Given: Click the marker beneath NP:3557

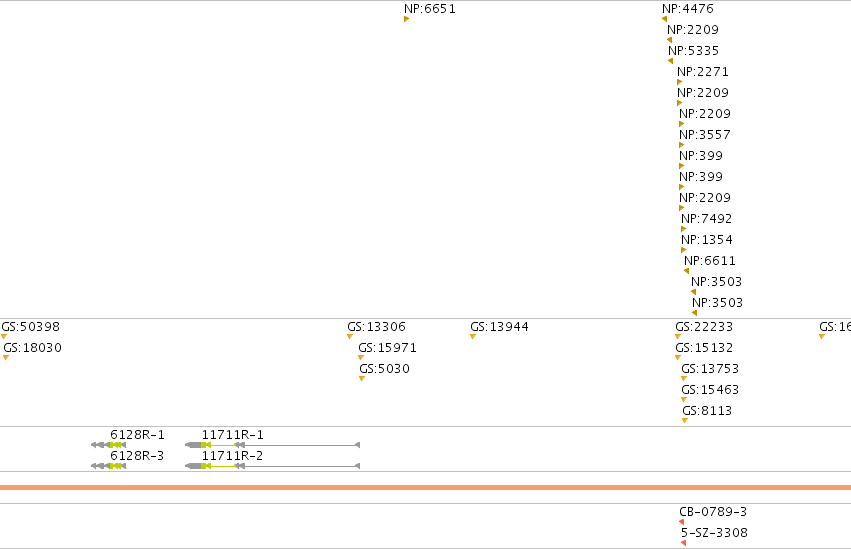Looking at the screenshot, I should click(x=682, y=145).
